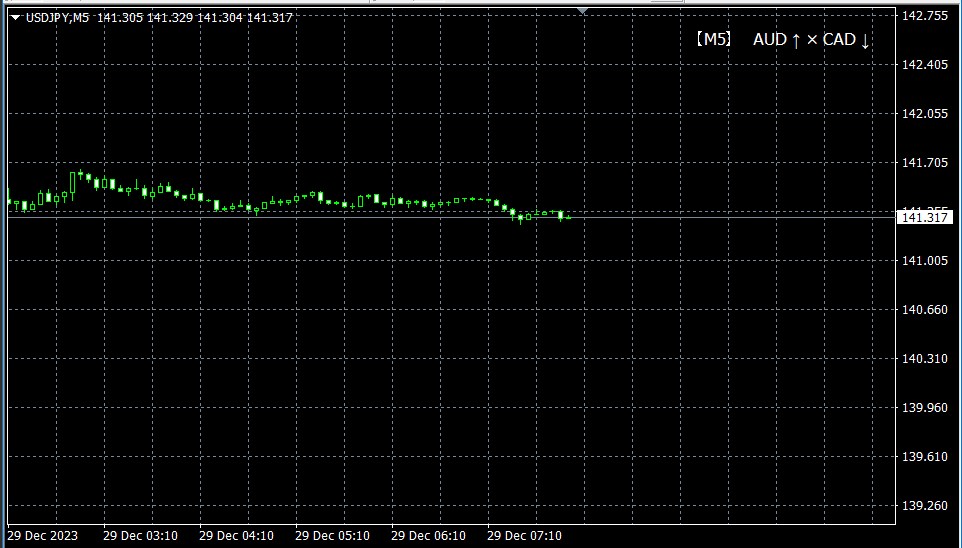Click the 140.660 price scale value
Screen dimensions: 962x548
click(x=926, y=309)
